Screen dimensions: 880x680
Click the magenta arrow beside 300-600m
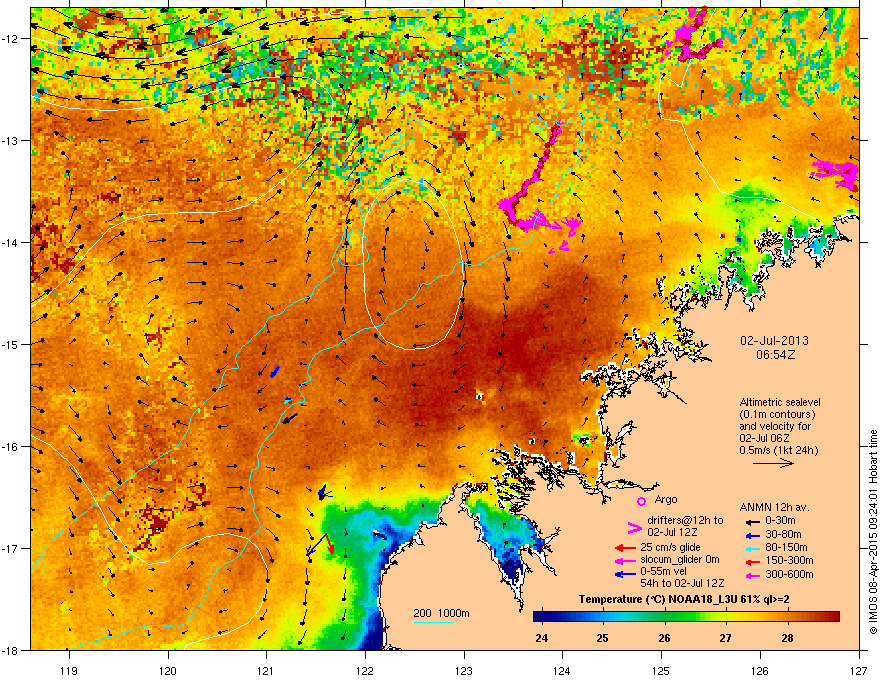click(753, 575)
